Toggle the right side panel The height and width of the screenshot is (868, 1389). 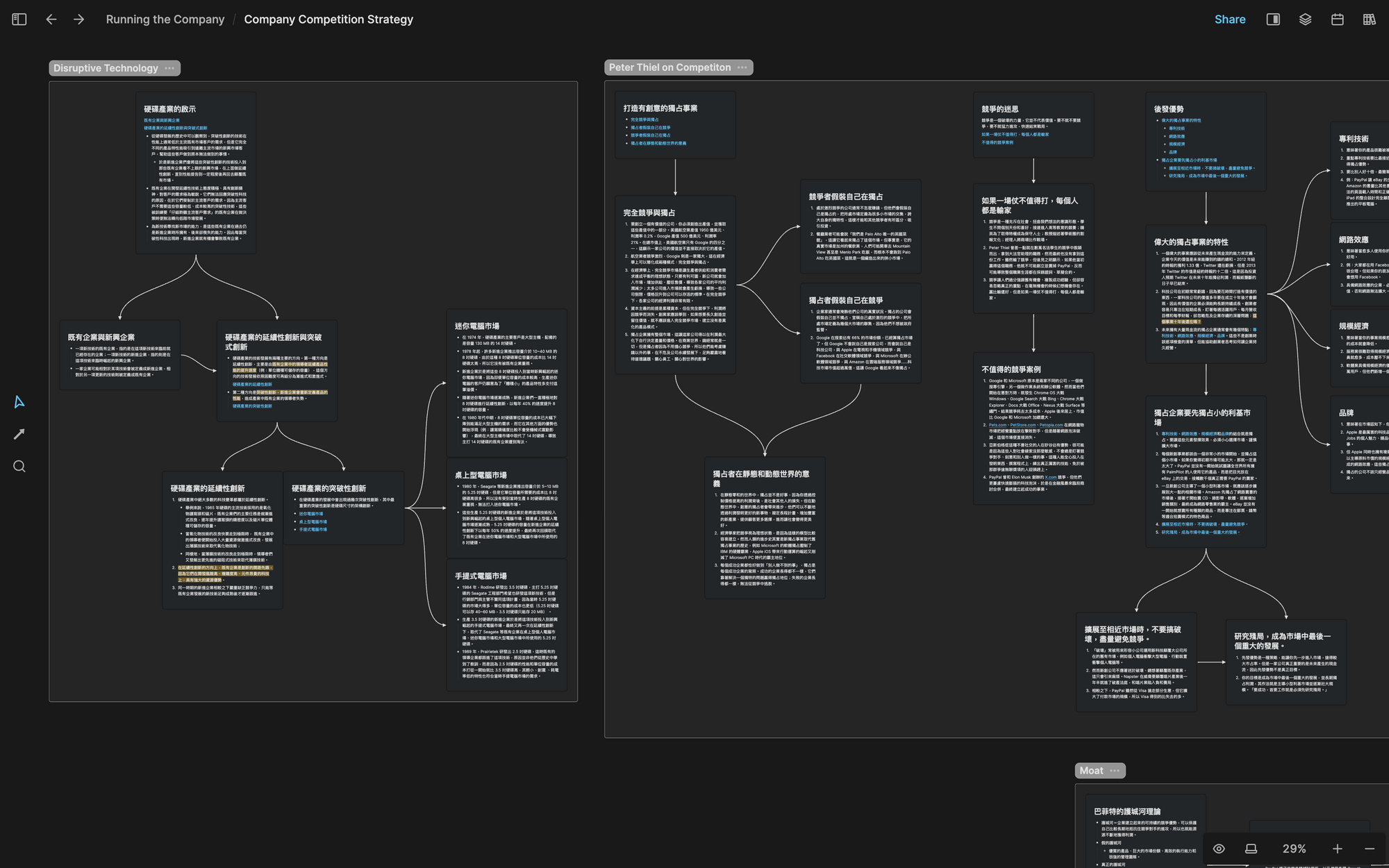[1273, 19]
